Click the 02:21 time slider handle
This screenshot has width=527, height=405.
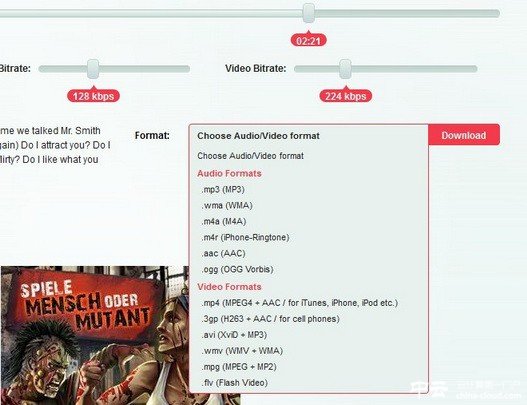point(309,13)
